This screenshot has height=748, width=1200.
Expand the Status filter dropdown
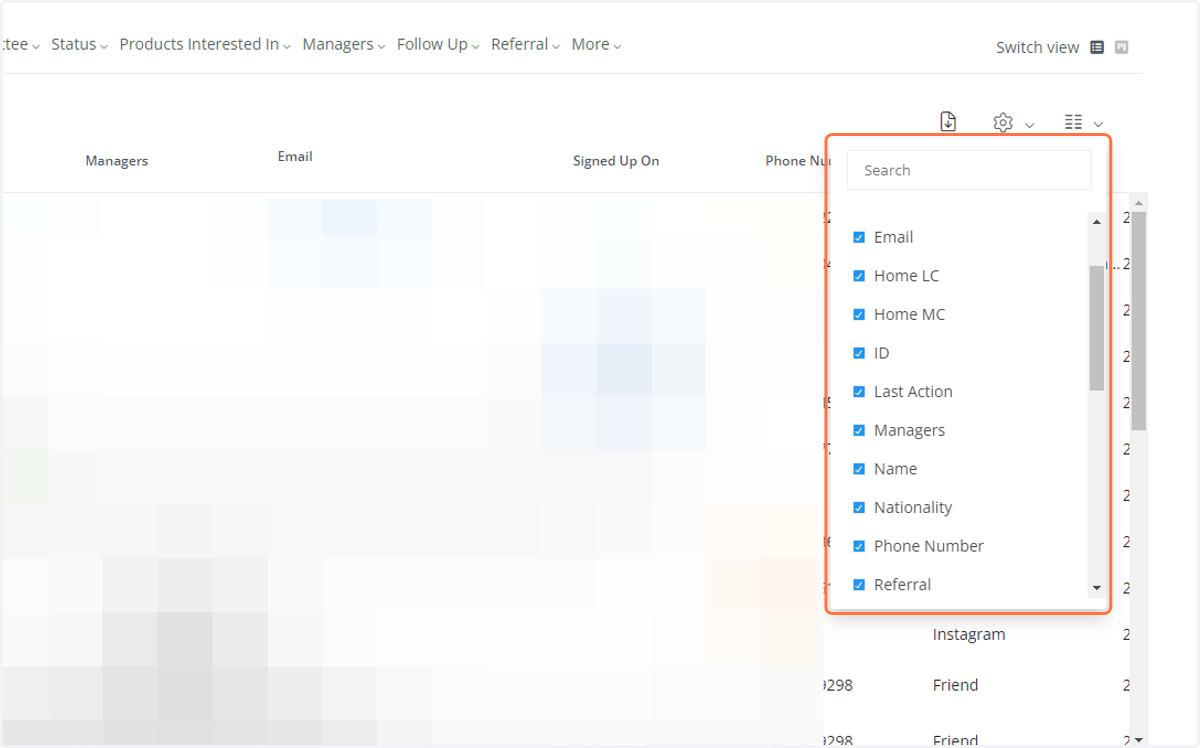pos(79,44)
